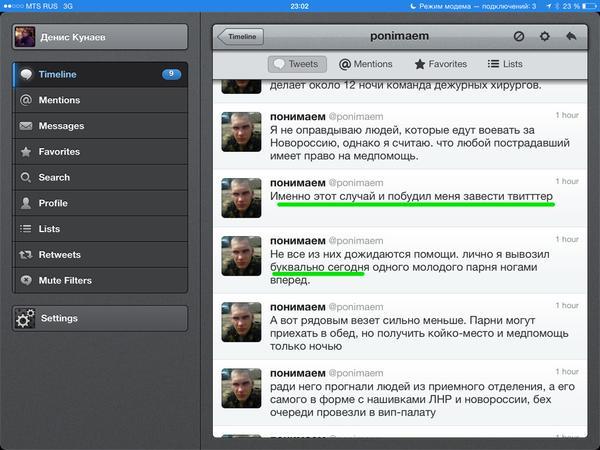Tap the reply arrow icon in header
Image resolution: width=600 pixels, height=450 pixels.
tap(571, 36)
